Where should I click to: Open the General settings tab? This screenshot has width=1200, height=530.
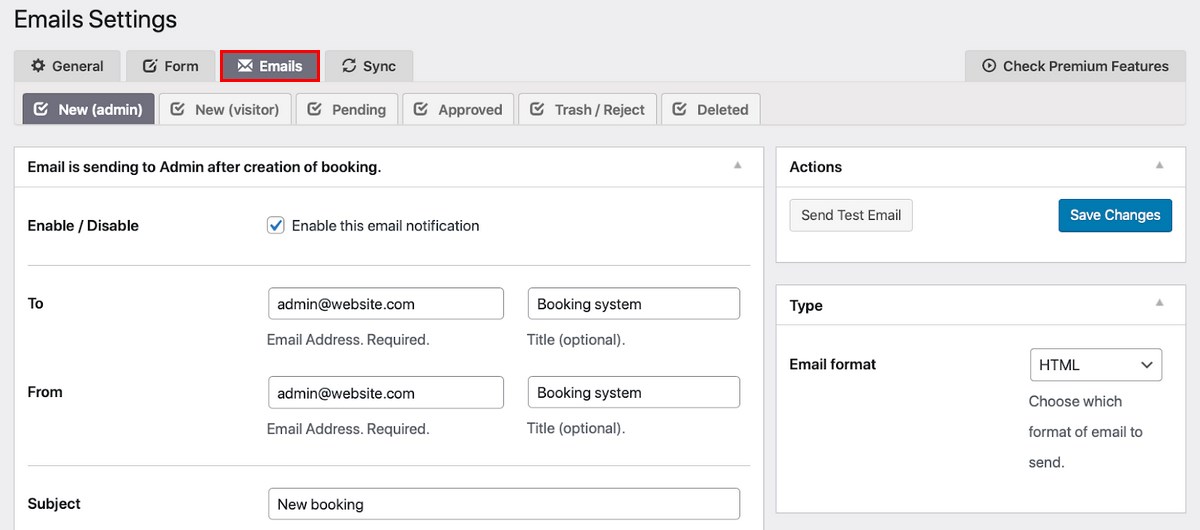coord(67,66)
